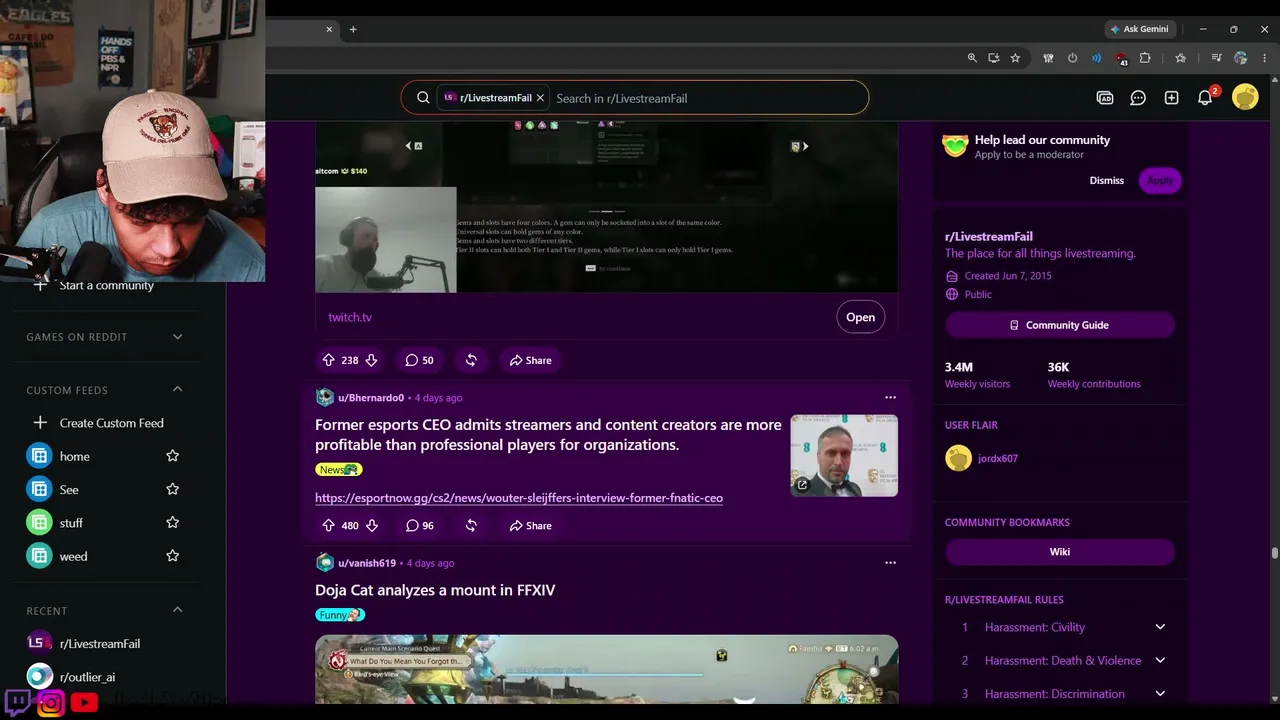Open the twitch.tv link with Open button

(860, 317)
